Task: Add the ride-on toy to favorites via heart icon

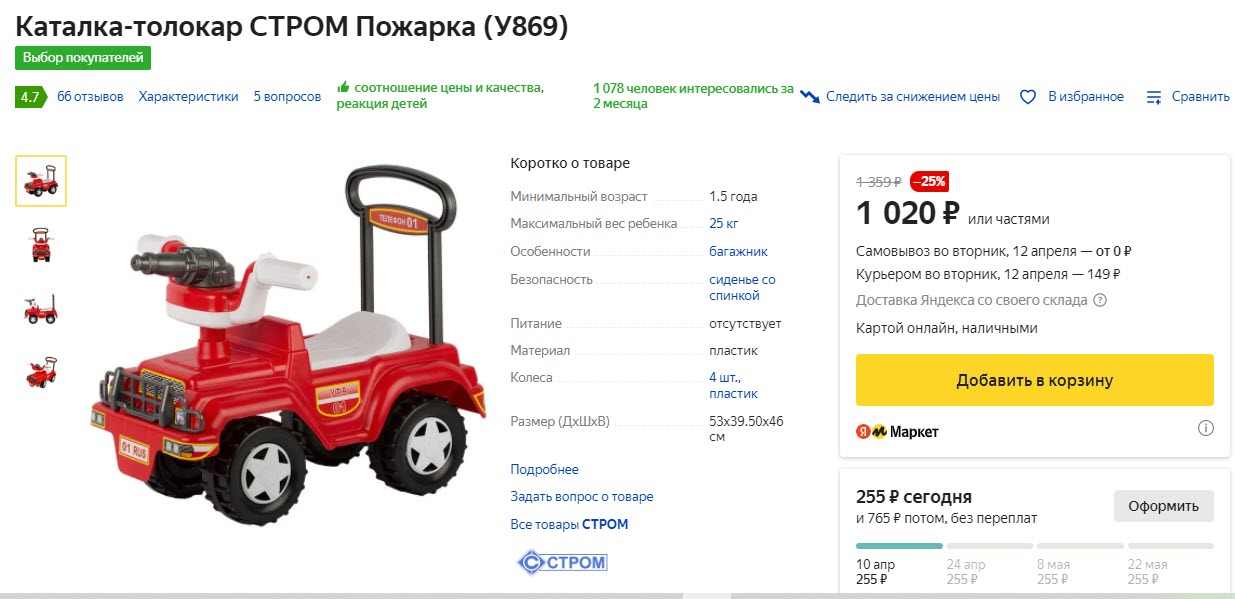Action: click(x=1028, y=96)
